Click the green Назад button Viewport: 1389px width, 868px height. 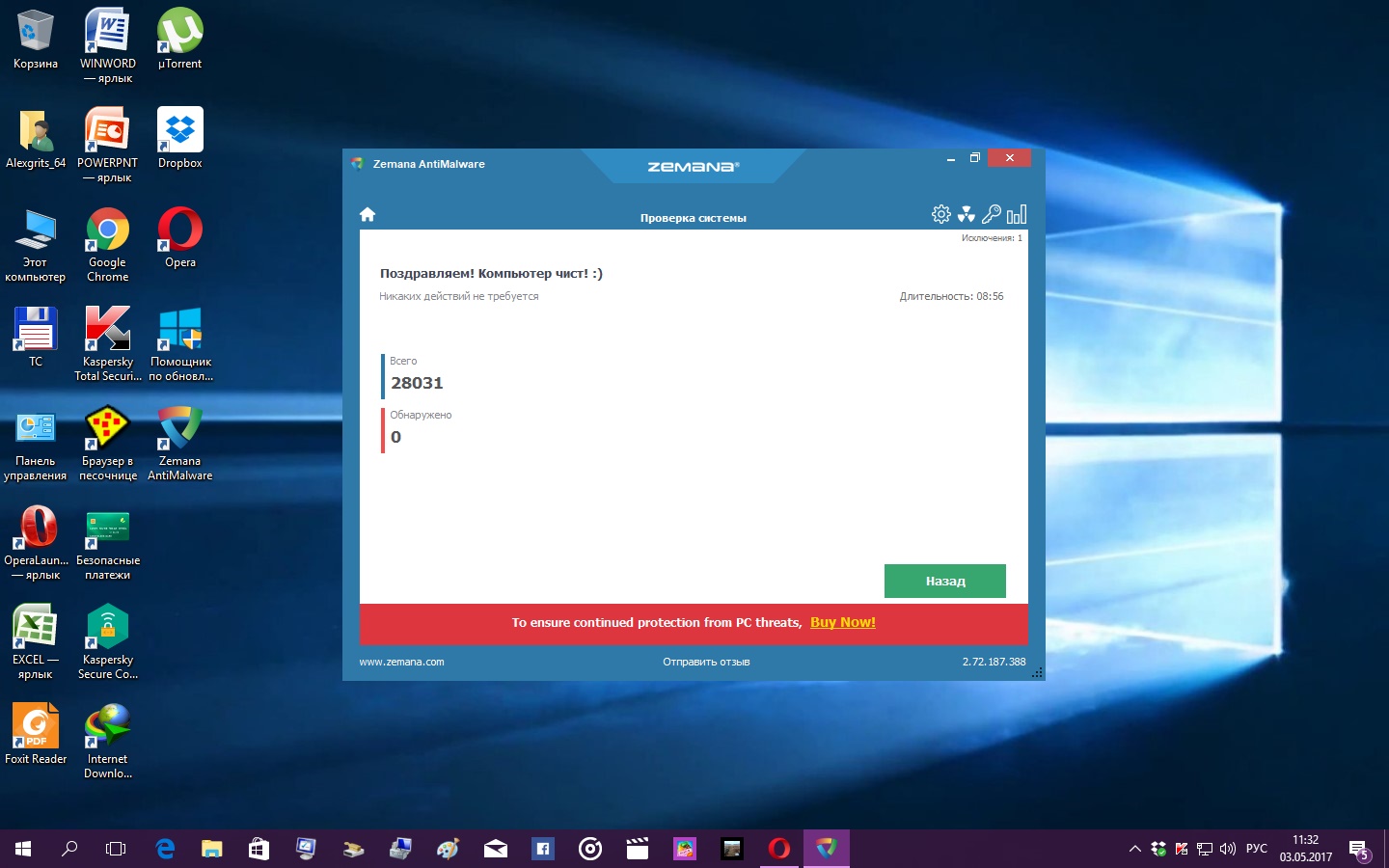[x=945, y=581]
